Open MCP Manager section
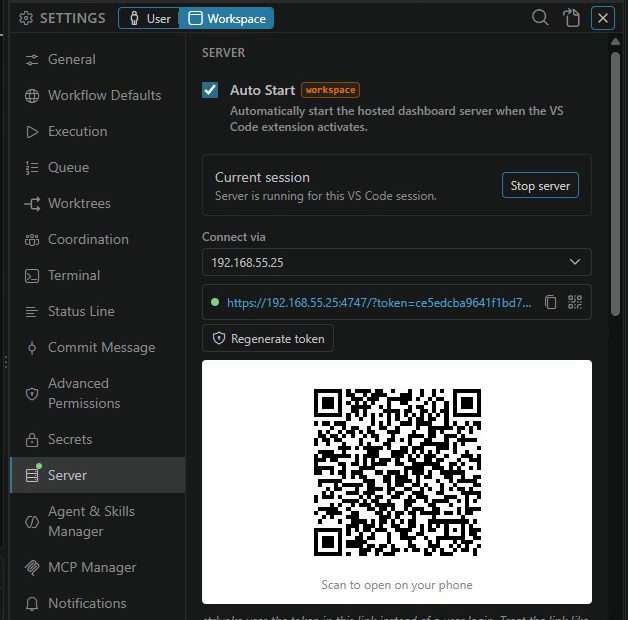The height and width of the screenshot is (620, 628). pyautogui.click(x=98, y=568)
